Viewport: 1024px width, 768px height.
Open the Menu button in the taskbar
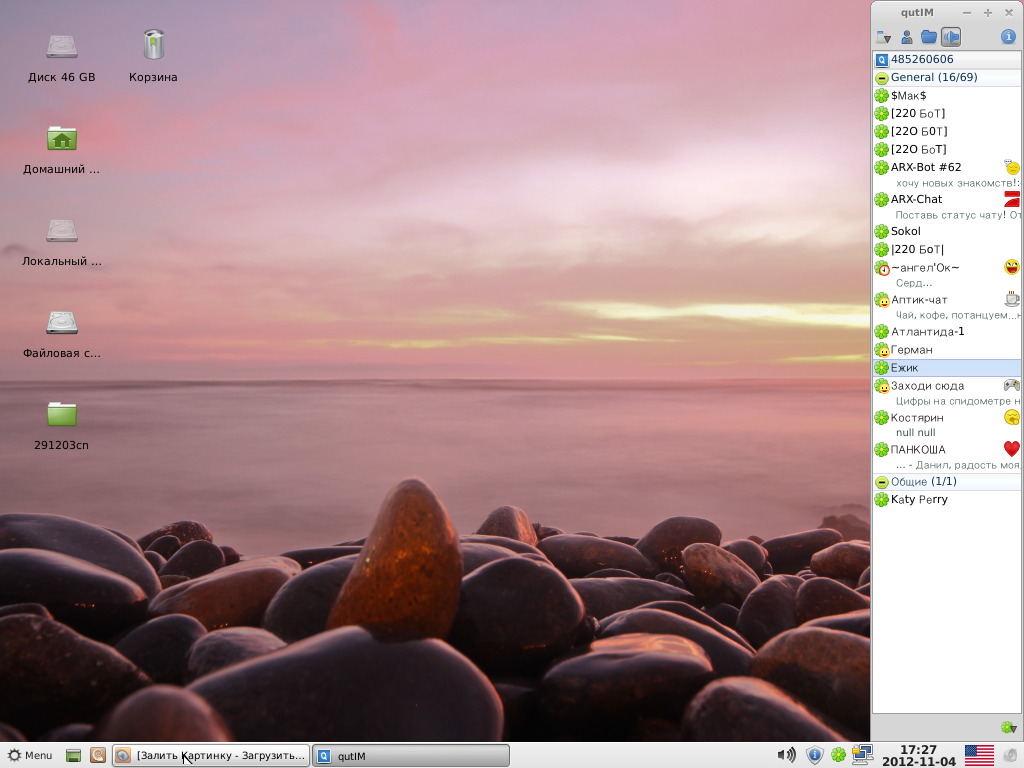[30, 756]
